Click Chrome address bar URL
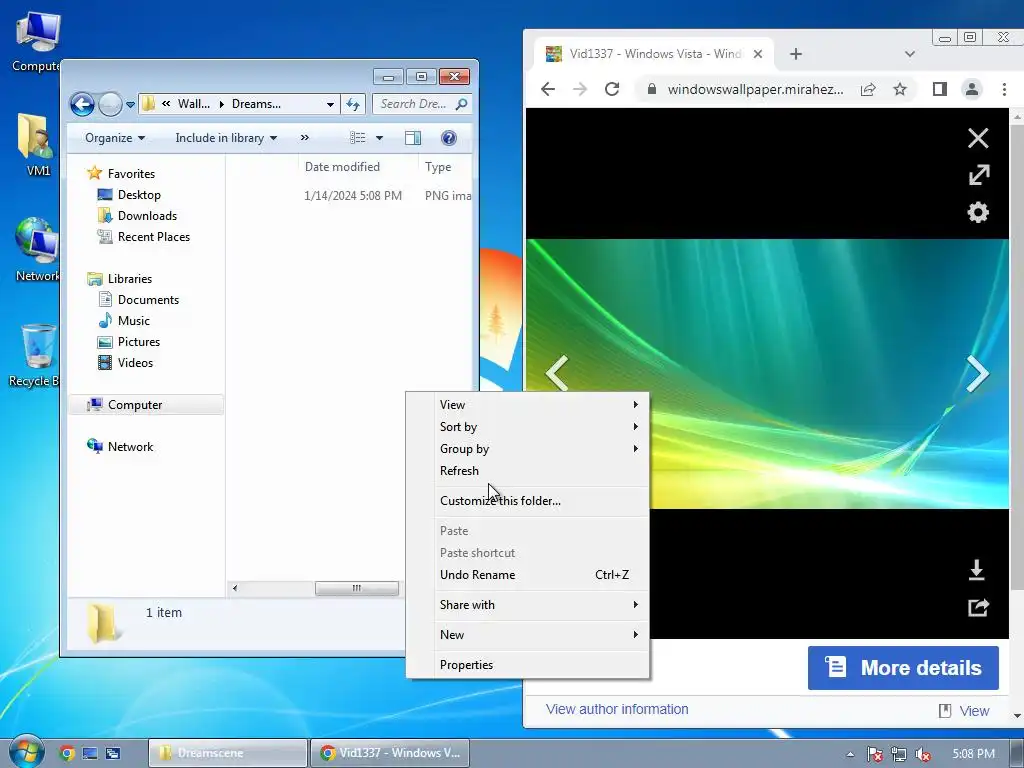Image resolution: width=1024 pixels, height=768 pixels. pyautogui.click(x=755, y=89)
